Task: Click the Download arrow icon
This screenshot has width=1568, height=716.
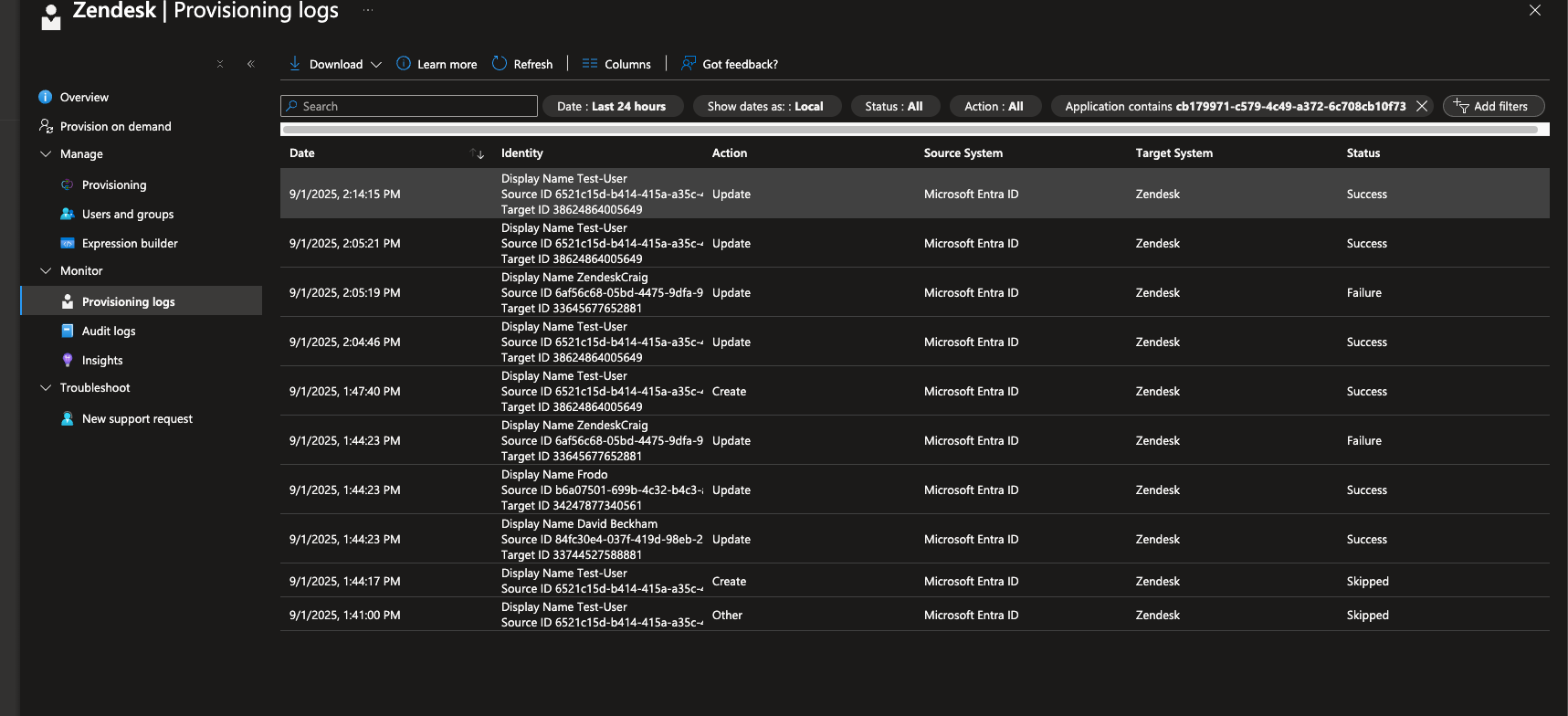Action: coord(295,64)
